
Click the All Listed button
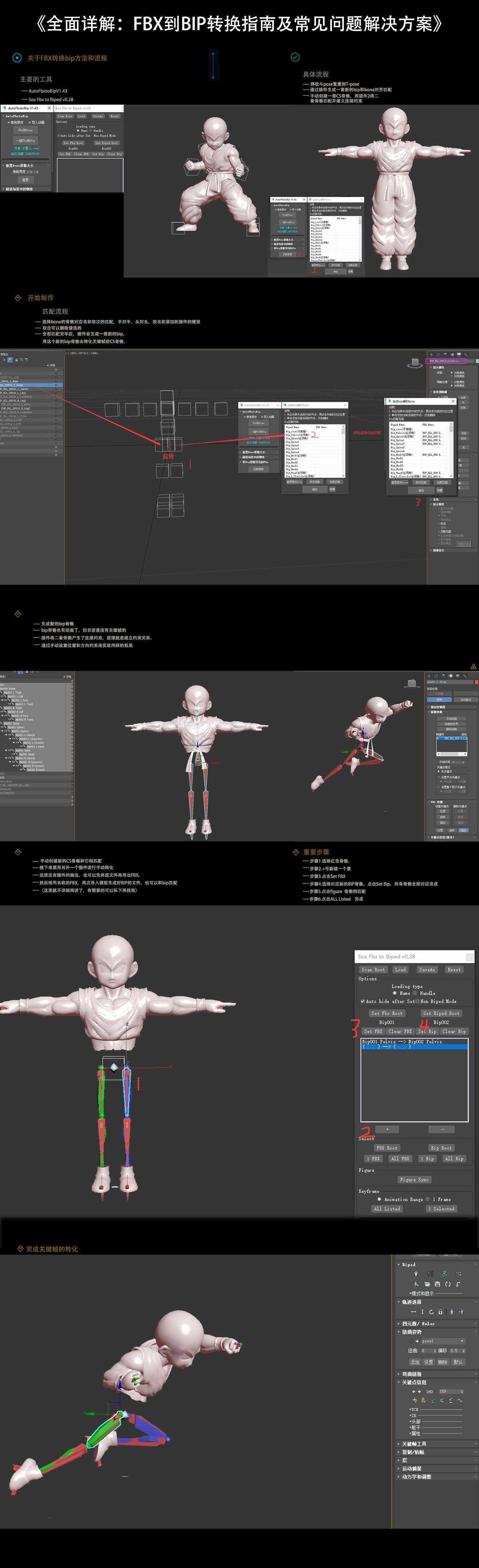point(387,1209)
